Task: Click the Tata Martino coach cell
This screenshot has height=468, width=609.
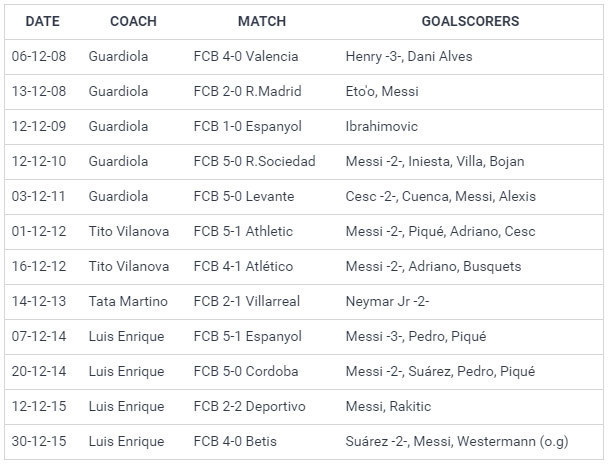Action: [x=128, y=302]
